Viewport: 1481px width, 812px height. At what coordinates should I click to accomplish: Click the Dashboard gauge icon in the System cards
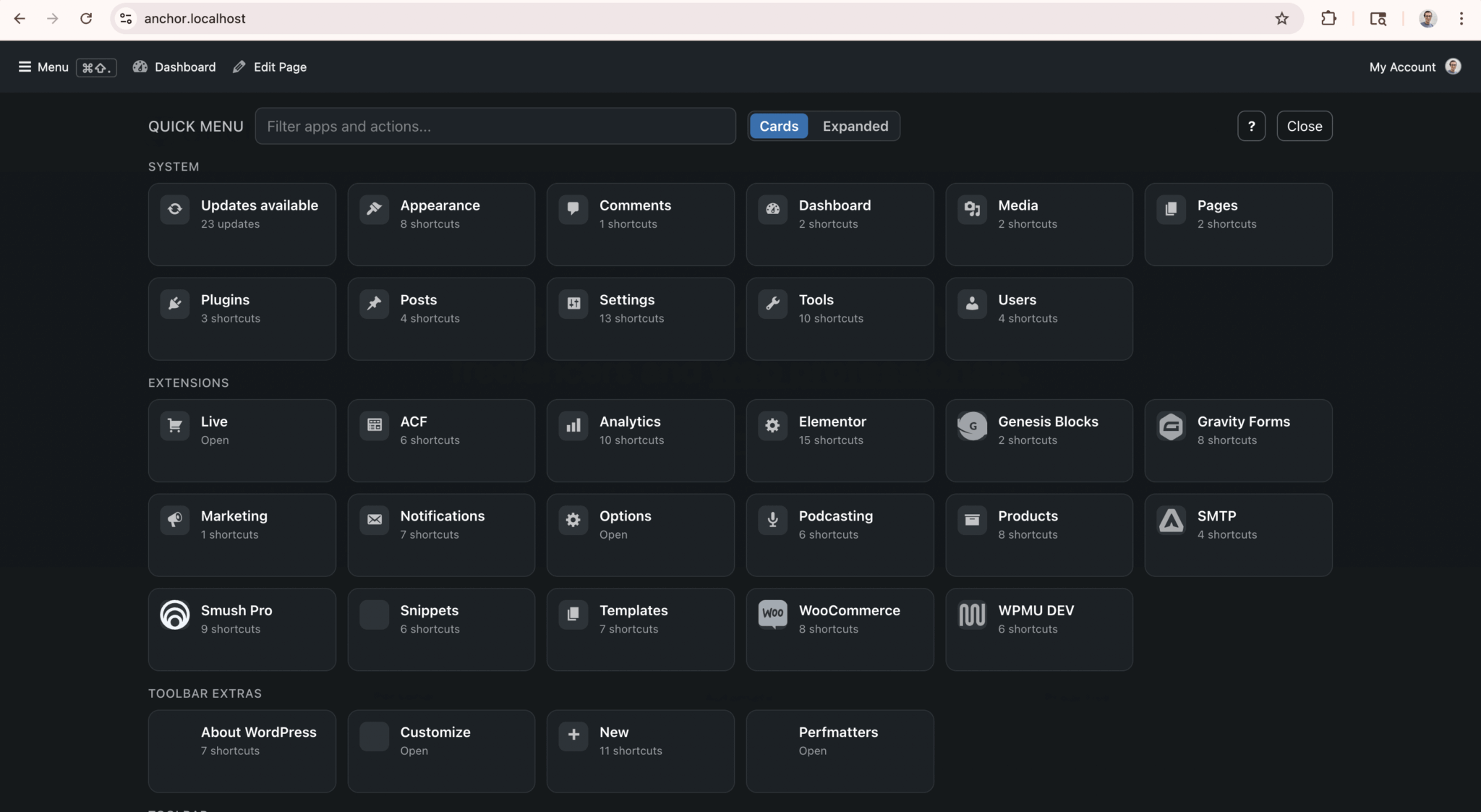(772, 209)
